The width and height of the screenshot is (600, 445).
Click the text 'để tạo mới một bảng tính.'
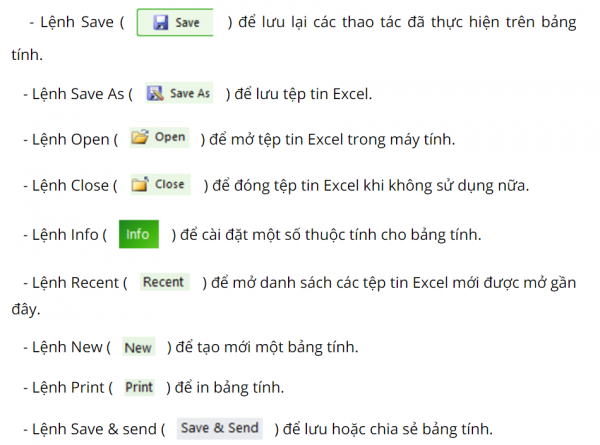(x=267, y=347)
